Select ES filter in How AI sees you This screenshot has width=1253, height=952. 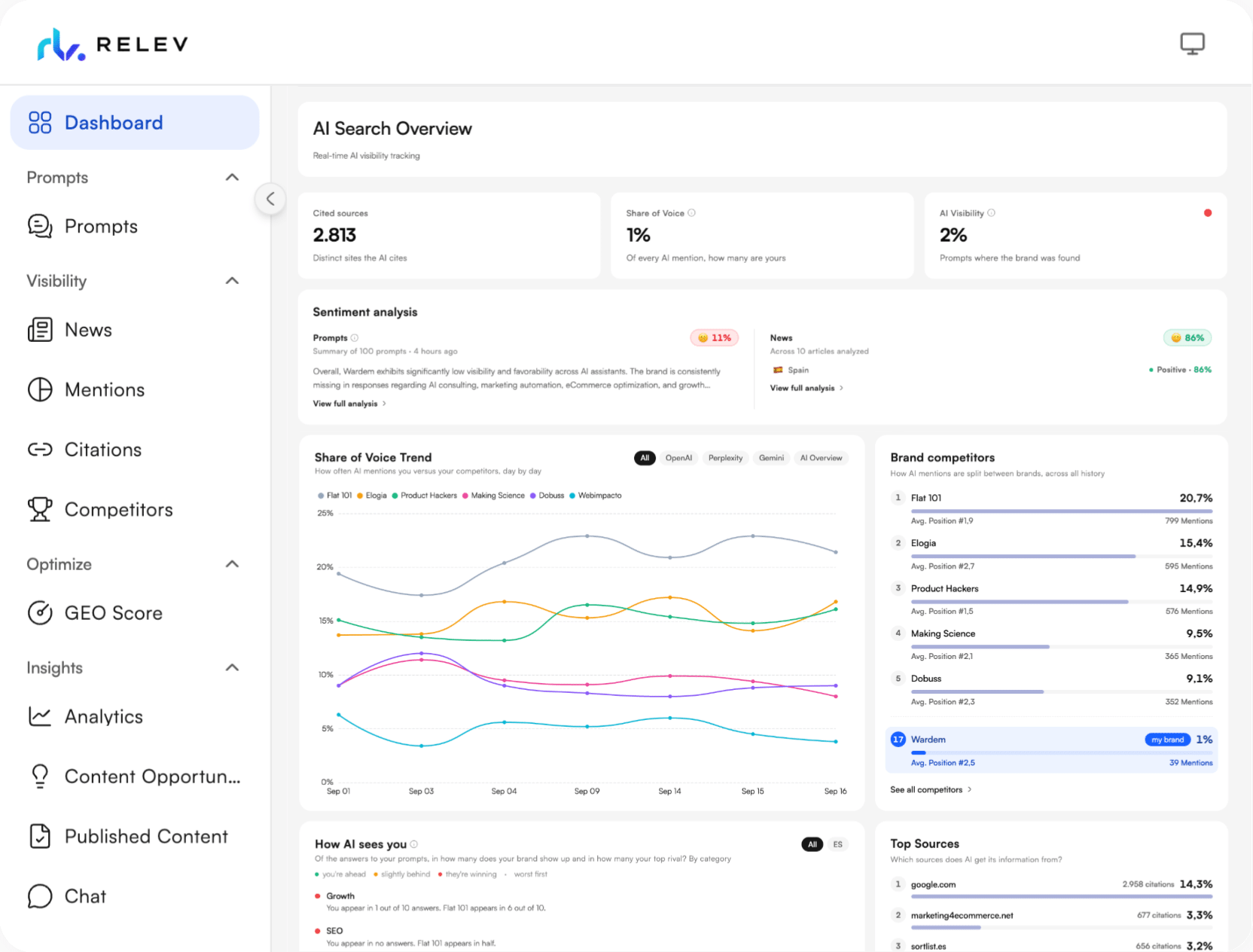coord(837,844)
